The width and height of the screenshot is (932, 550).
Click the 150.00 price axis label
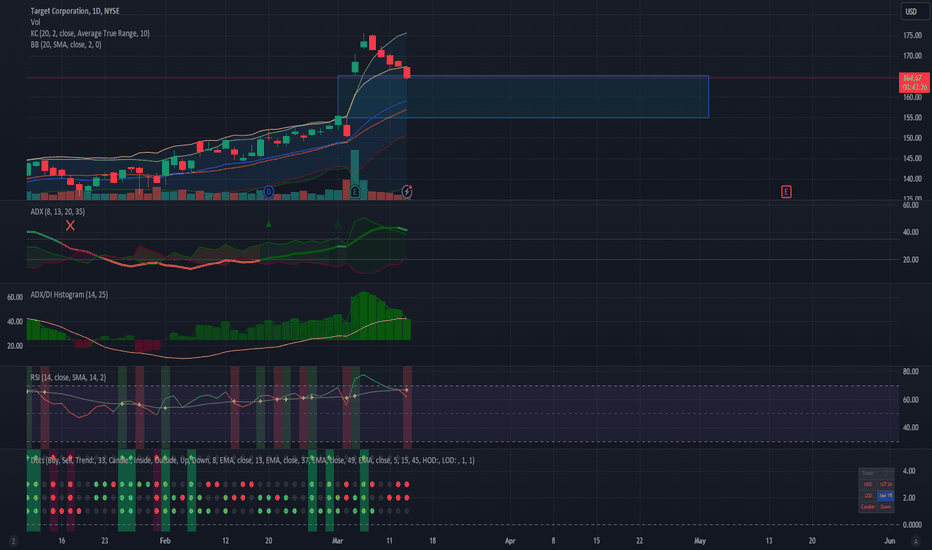912,138
